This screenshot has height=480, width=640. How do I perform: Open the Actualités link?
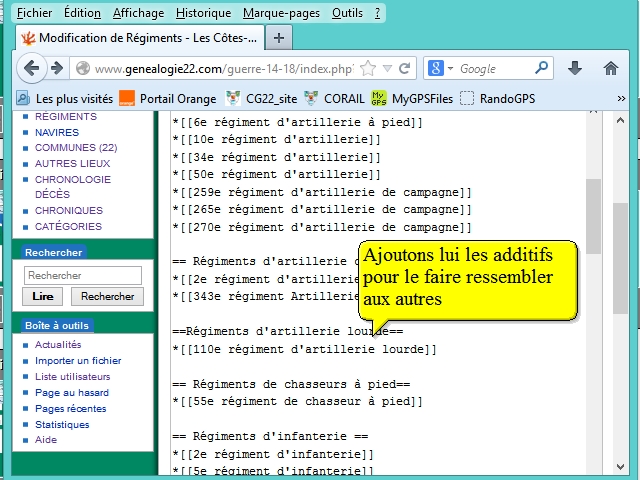point(58,345)
